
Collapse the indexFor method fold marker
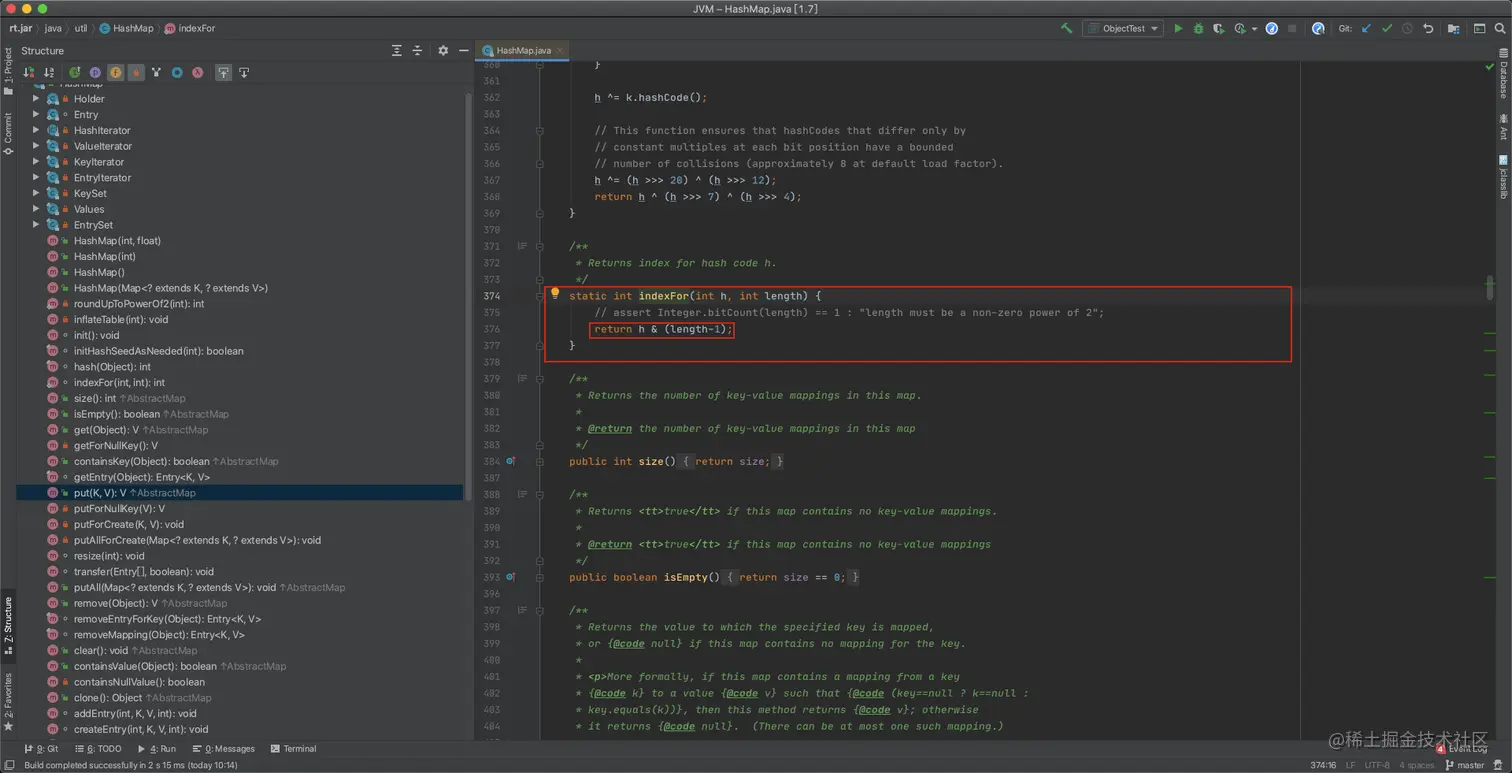[x=540, y=296]
